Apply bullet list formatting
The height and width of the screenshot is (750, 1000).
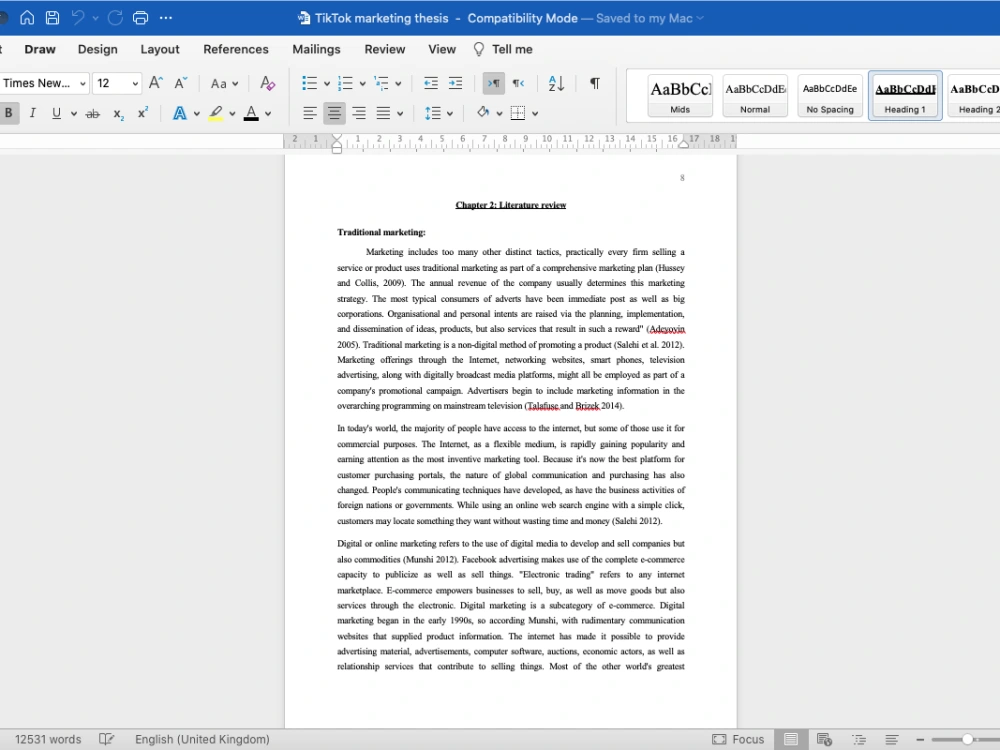[x=309, y=83]
